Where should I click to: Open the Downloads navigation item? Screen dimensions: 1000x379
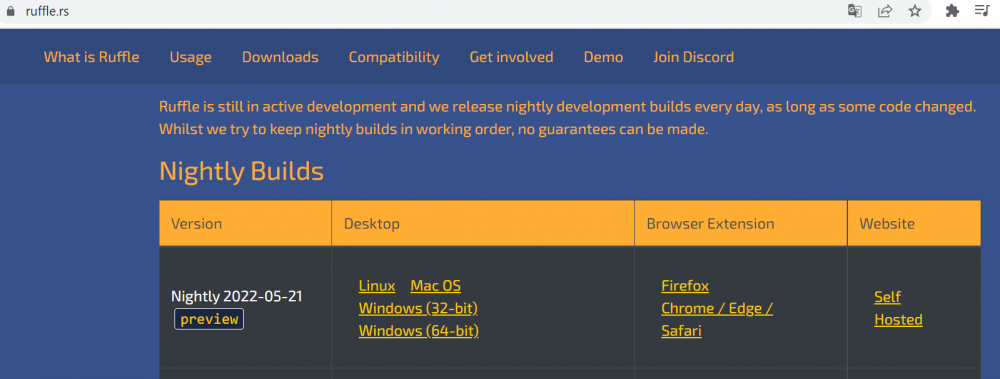pyautogui.click(x=280, y=57)
